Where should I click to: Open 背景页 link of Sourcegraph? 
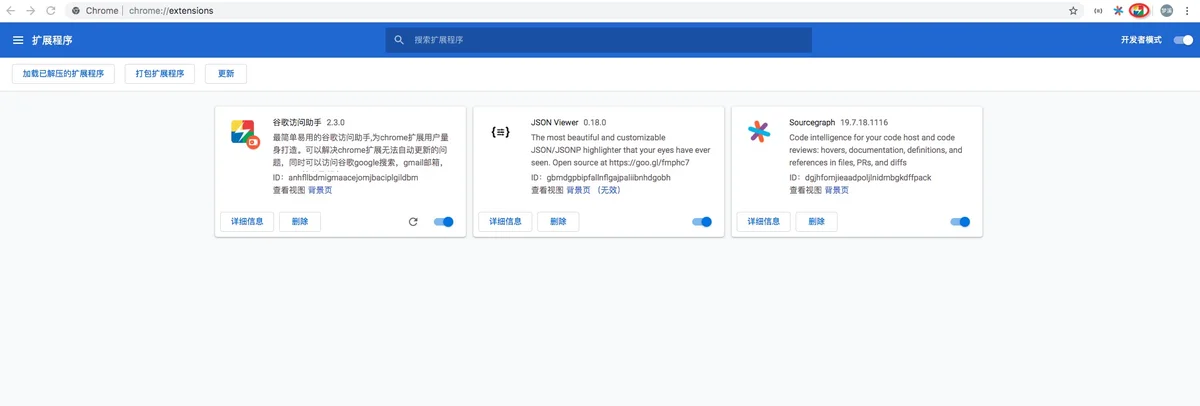pos(837,189)
